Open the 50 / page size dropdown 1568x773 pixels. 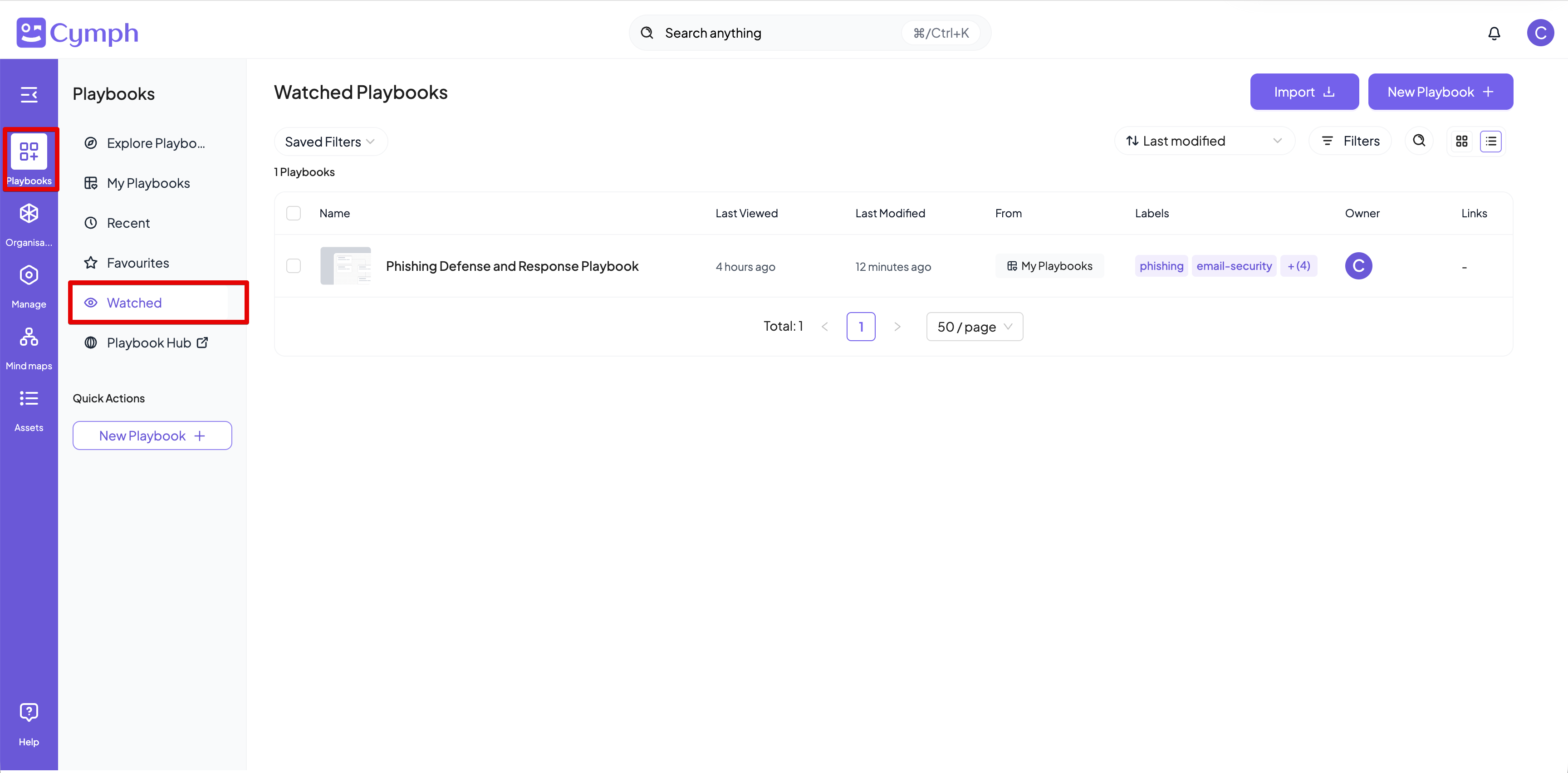click(974, 327)
